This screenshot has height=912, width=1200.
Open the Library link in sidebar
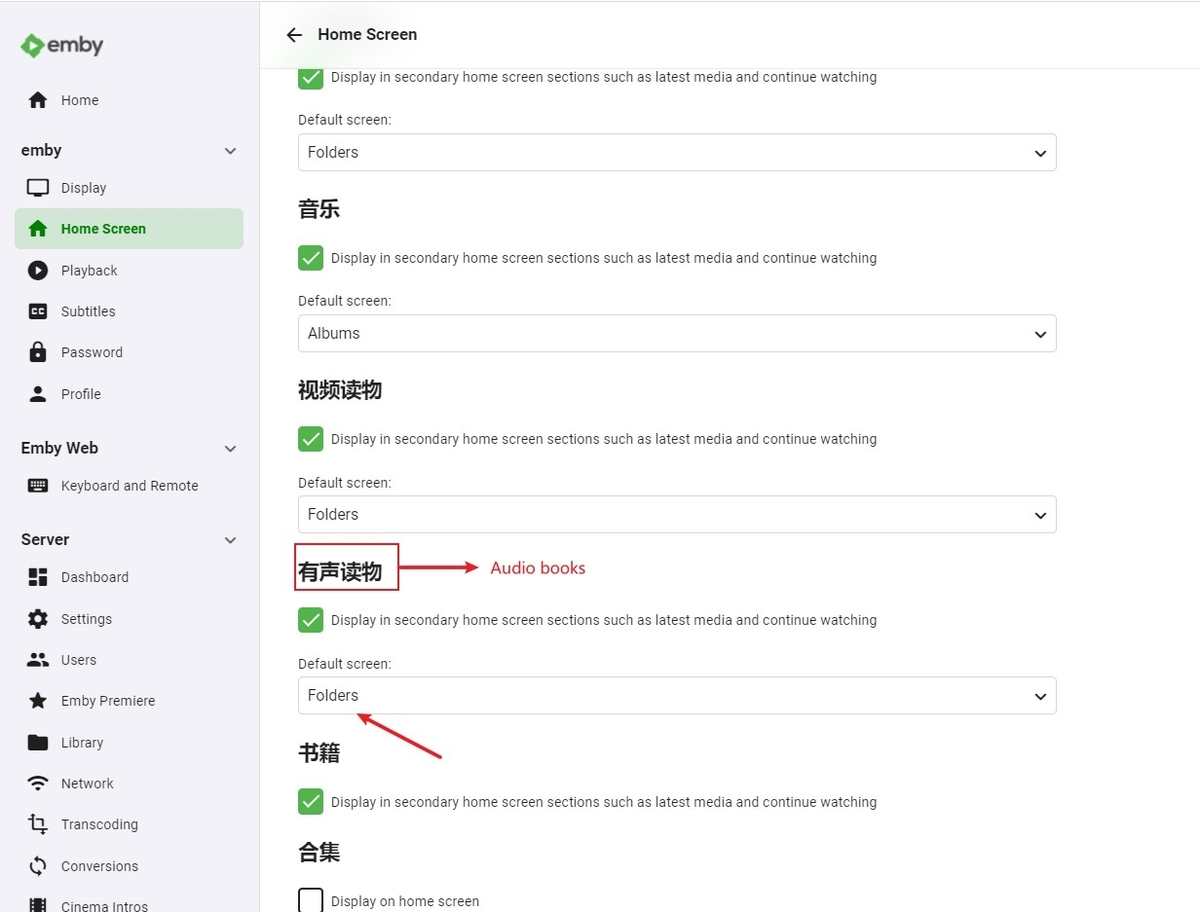click(82, 743)
